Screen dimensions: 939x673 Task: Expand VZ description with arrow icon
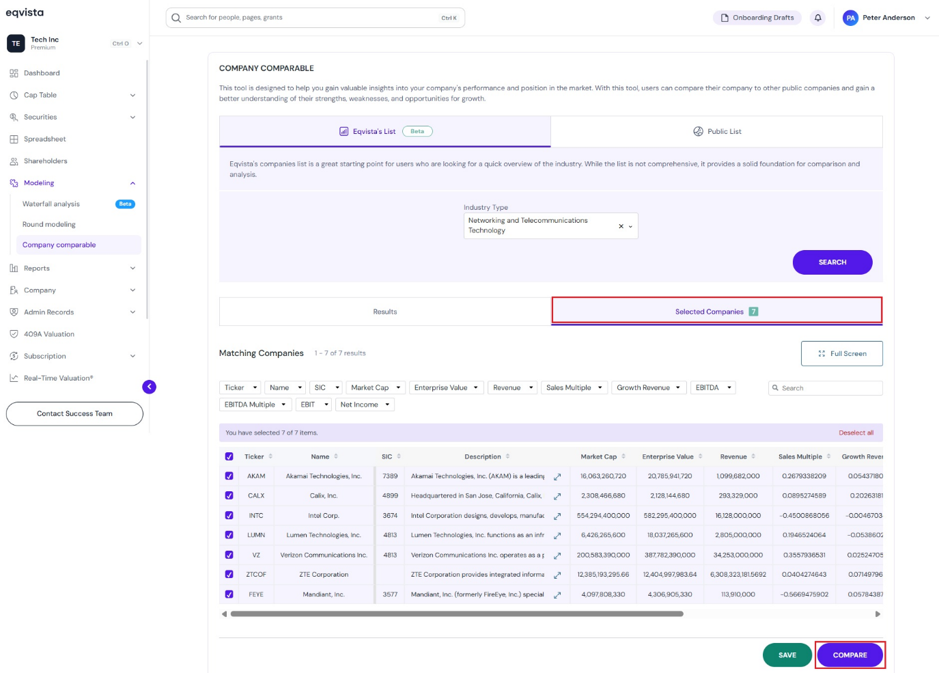(557, 556)
